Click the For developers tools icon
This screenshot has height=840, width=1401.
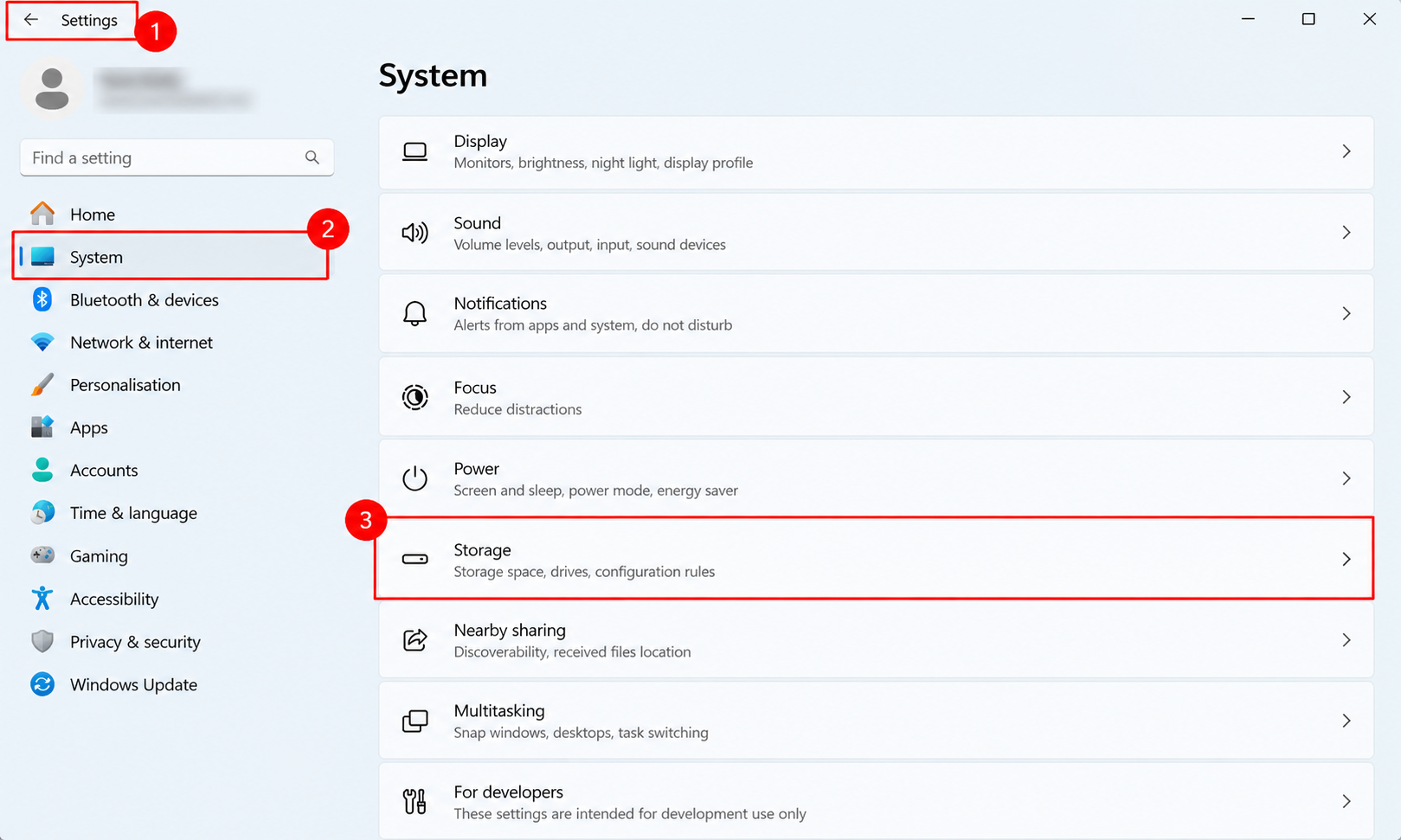click(x=415, y=801)
